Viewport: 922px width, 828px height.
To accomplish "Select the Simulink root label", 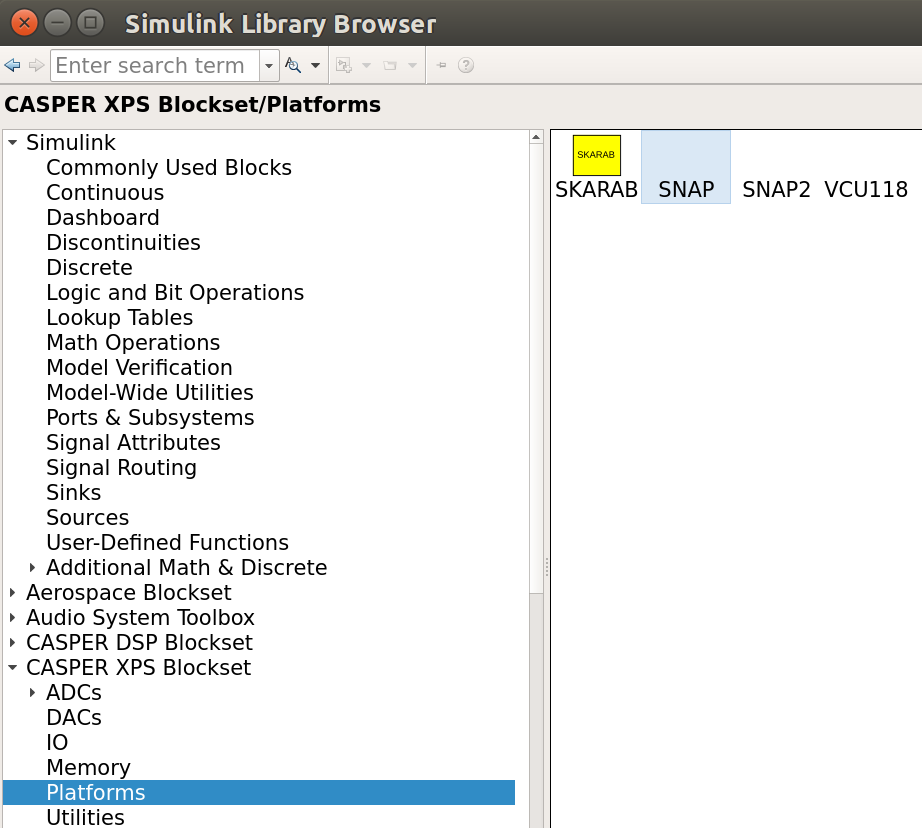I will coord(71,142).
